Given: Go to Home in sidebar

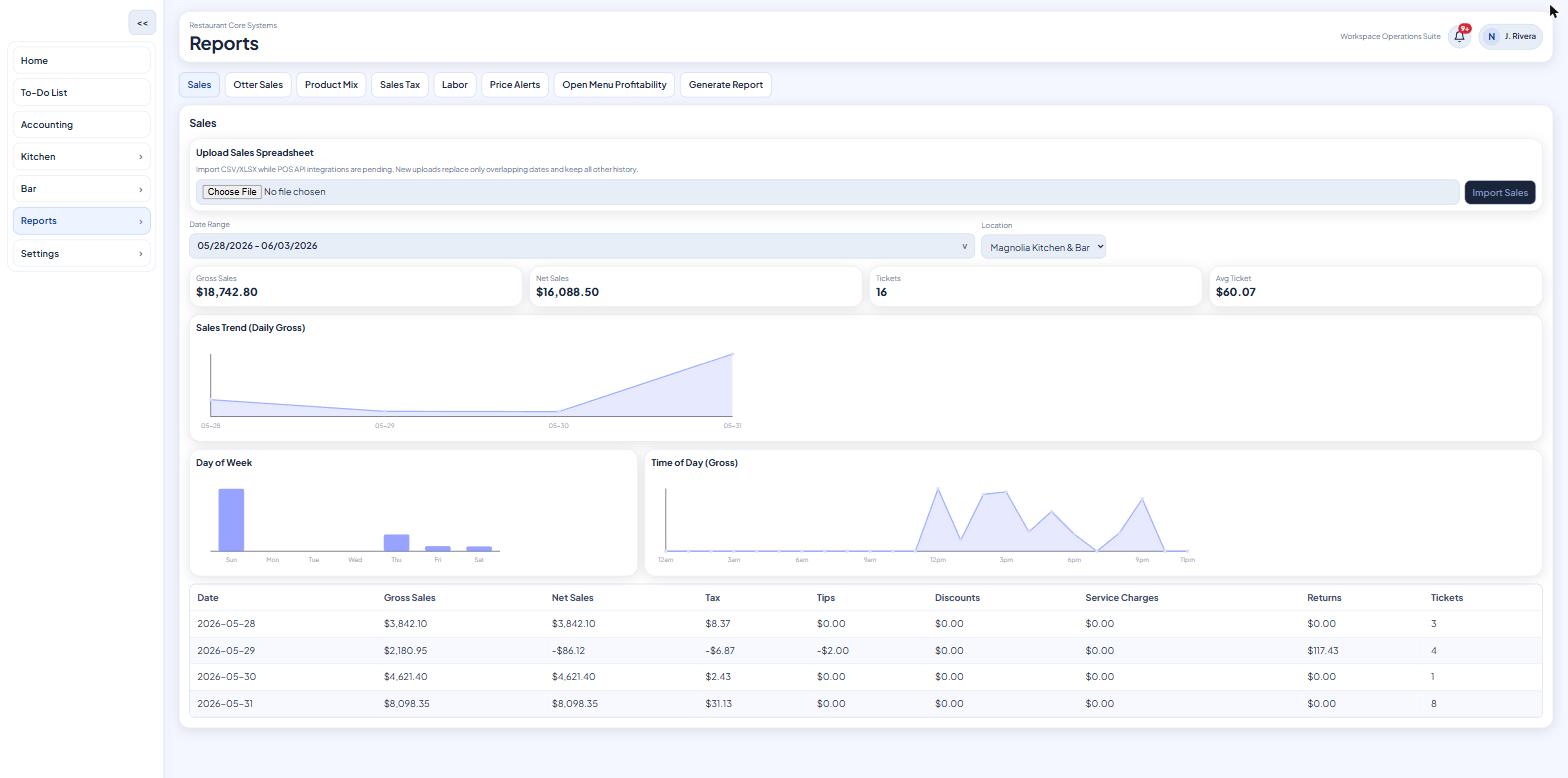Looking at the screenshot, I should [x=82, y=61].
